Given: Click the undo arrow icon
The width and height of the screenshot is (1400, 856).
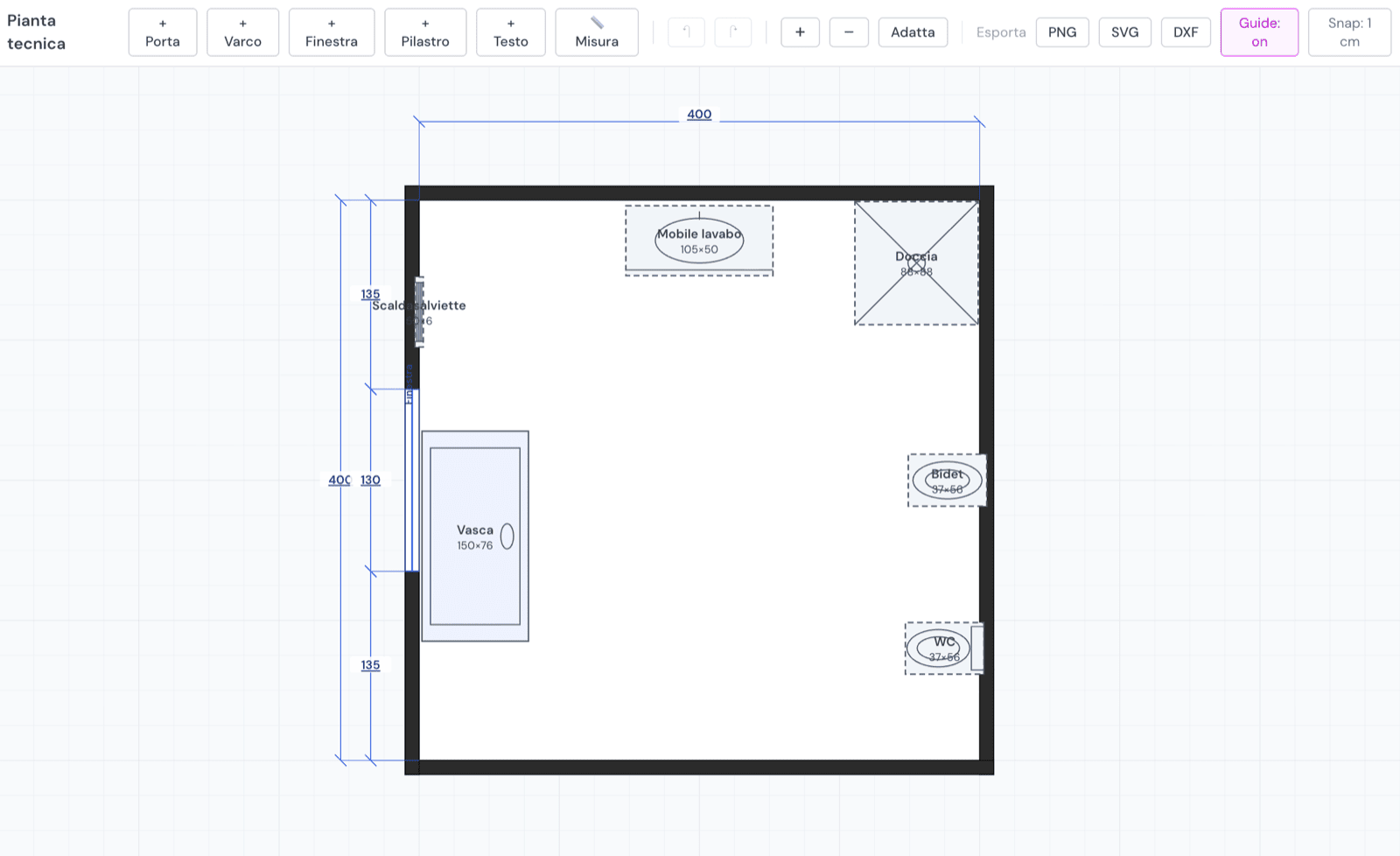Looking at the screenshot, I should coord(686,32).
